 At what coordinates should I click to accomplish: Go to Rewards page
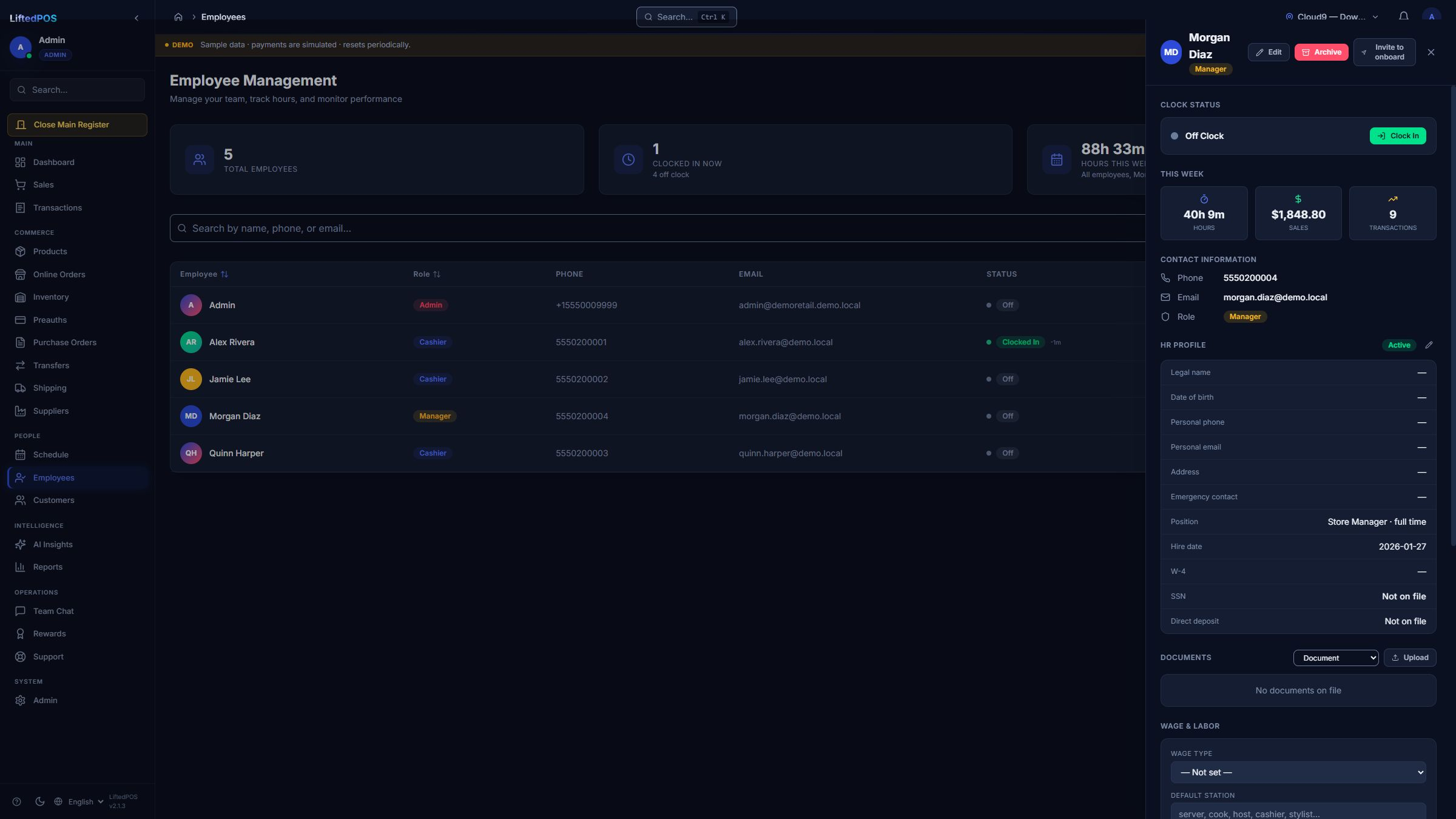pyautogui.click(x=77, y=634)
